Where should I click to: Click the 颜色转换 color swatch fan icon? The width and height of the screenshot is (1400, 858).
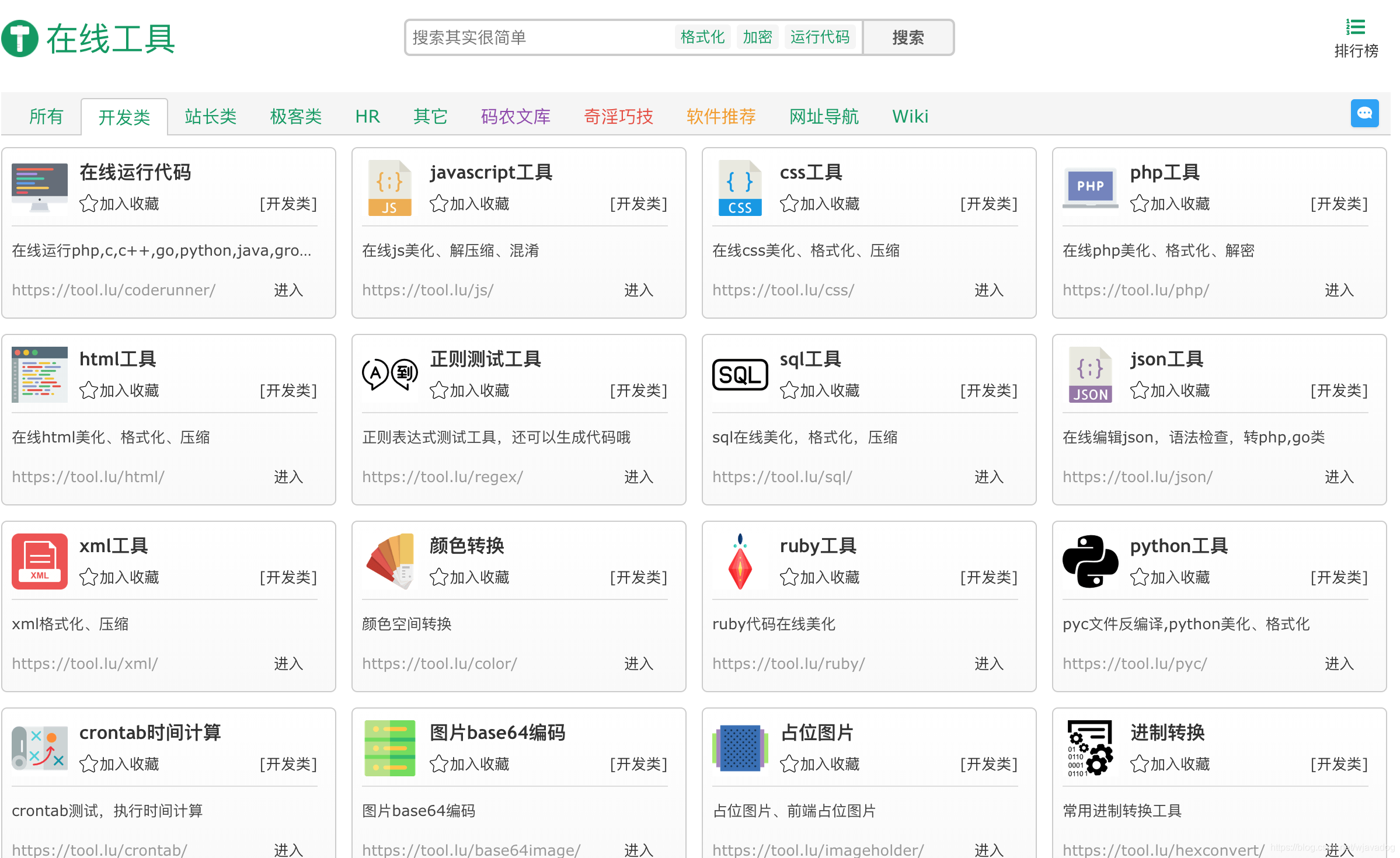tap(390, 561)
